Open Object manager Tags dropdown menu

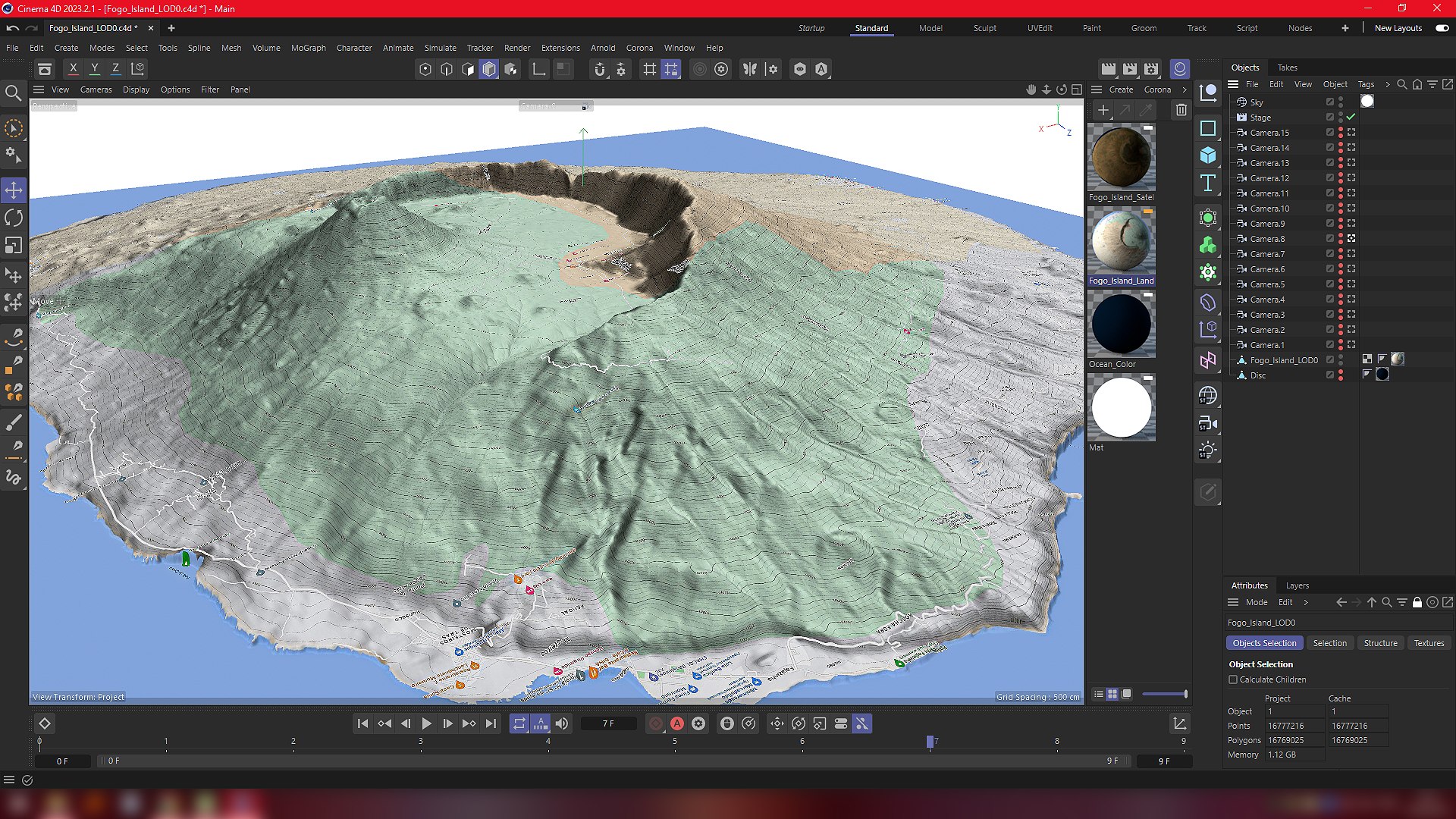[x=1365, y=84]
